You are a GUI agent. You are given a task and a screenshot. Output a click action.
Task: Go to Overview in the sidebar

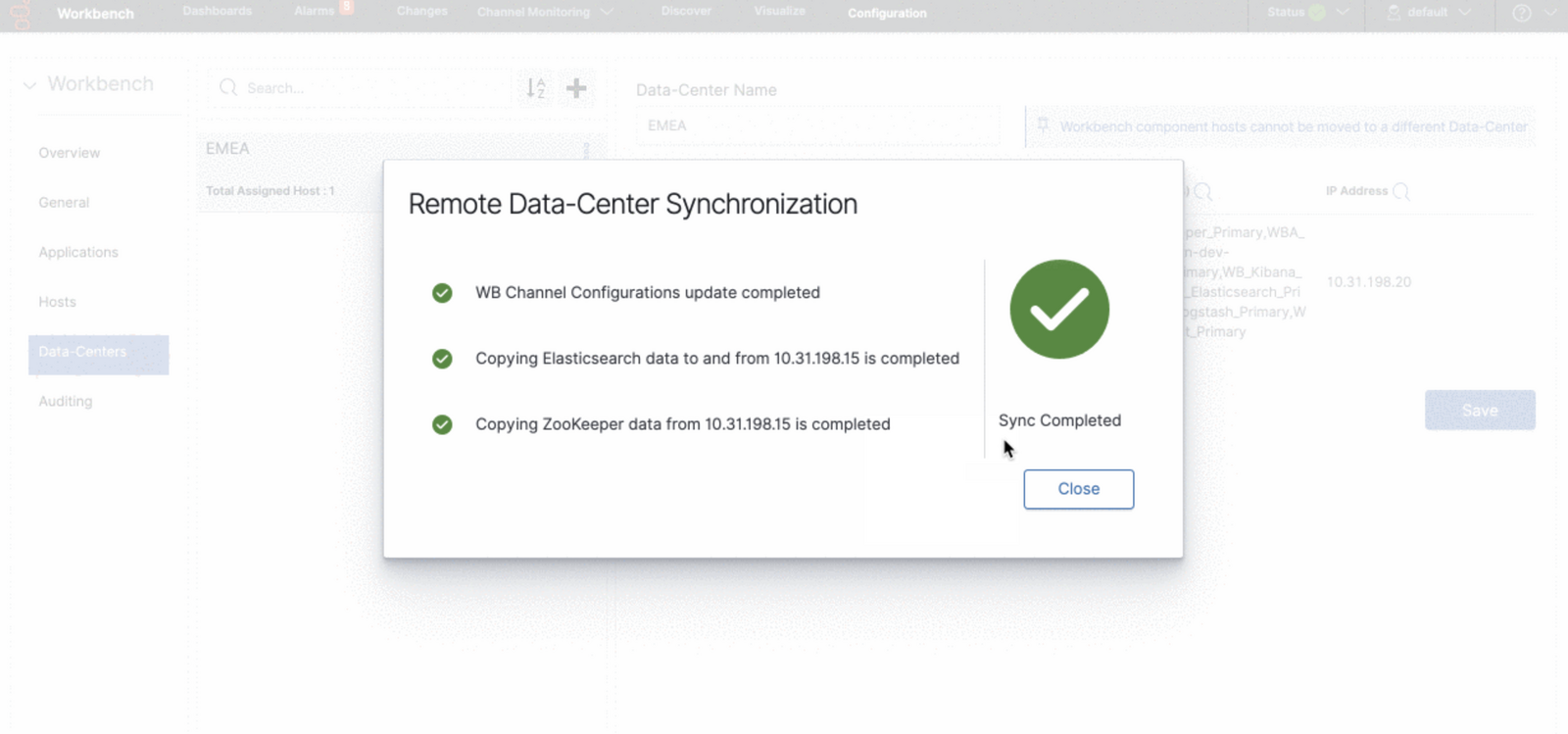(x=70, y=153)
